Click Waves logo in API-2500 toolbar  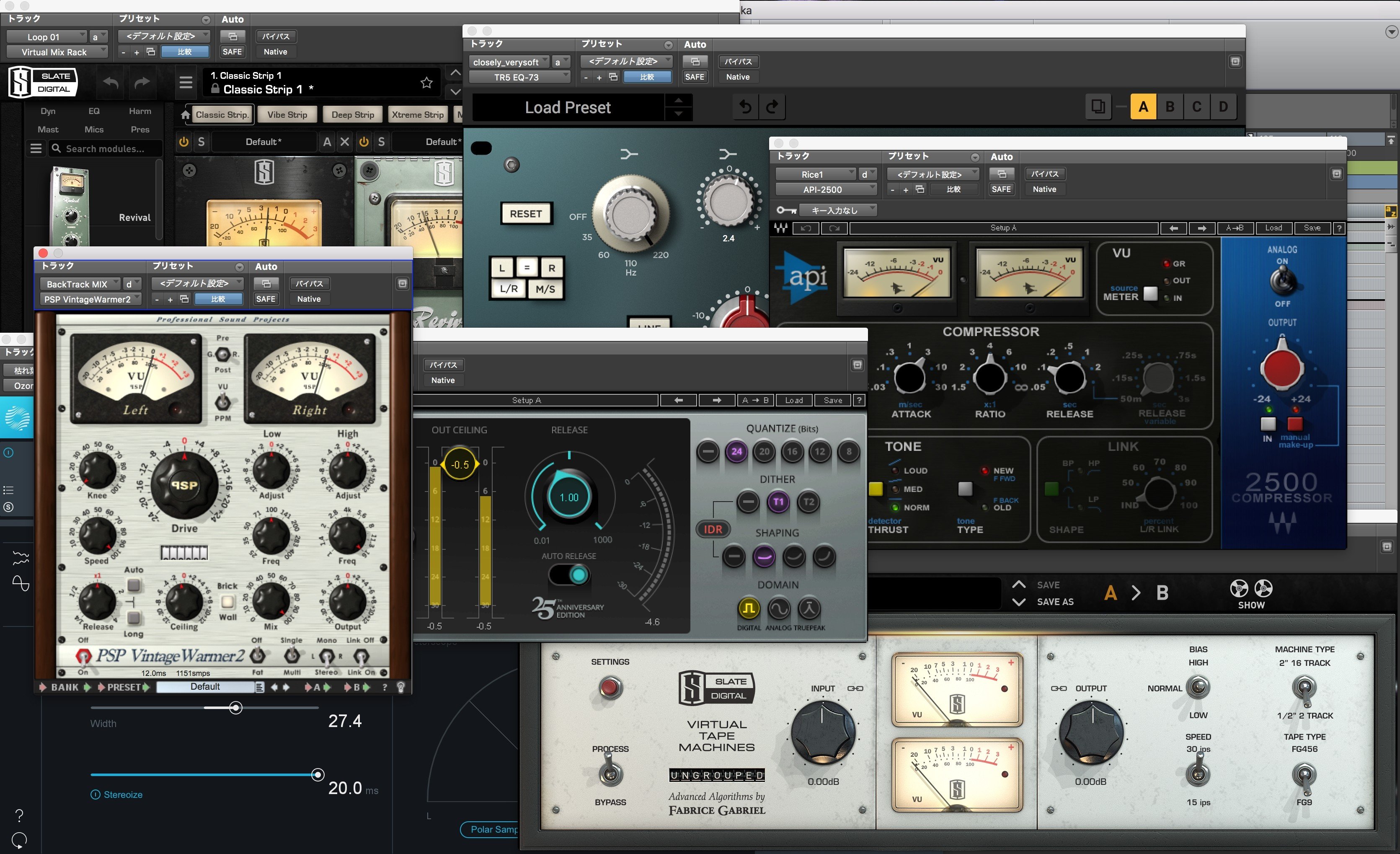point(781,228)
